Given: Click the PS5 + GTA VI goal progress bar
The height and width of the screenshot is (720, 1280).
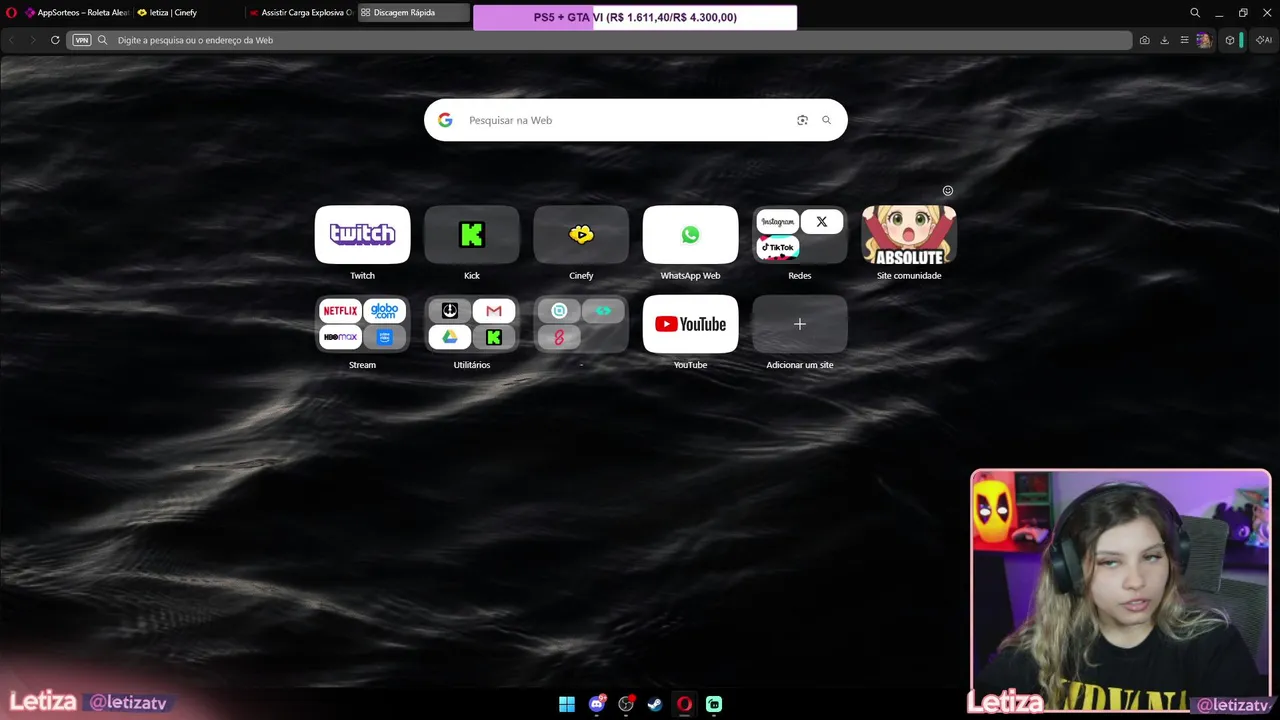Looking at the screenshot, I should coord(635,17).
